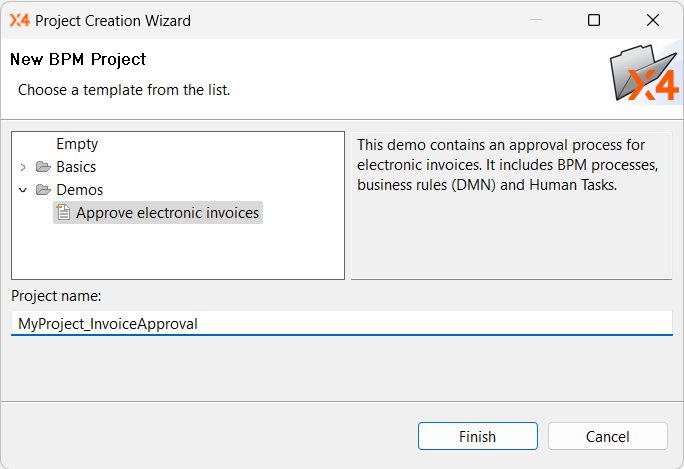Select the Basics folder label
The width and height of the screenshot is (684, 469).
pyautogui.click(x=76, y=167)
